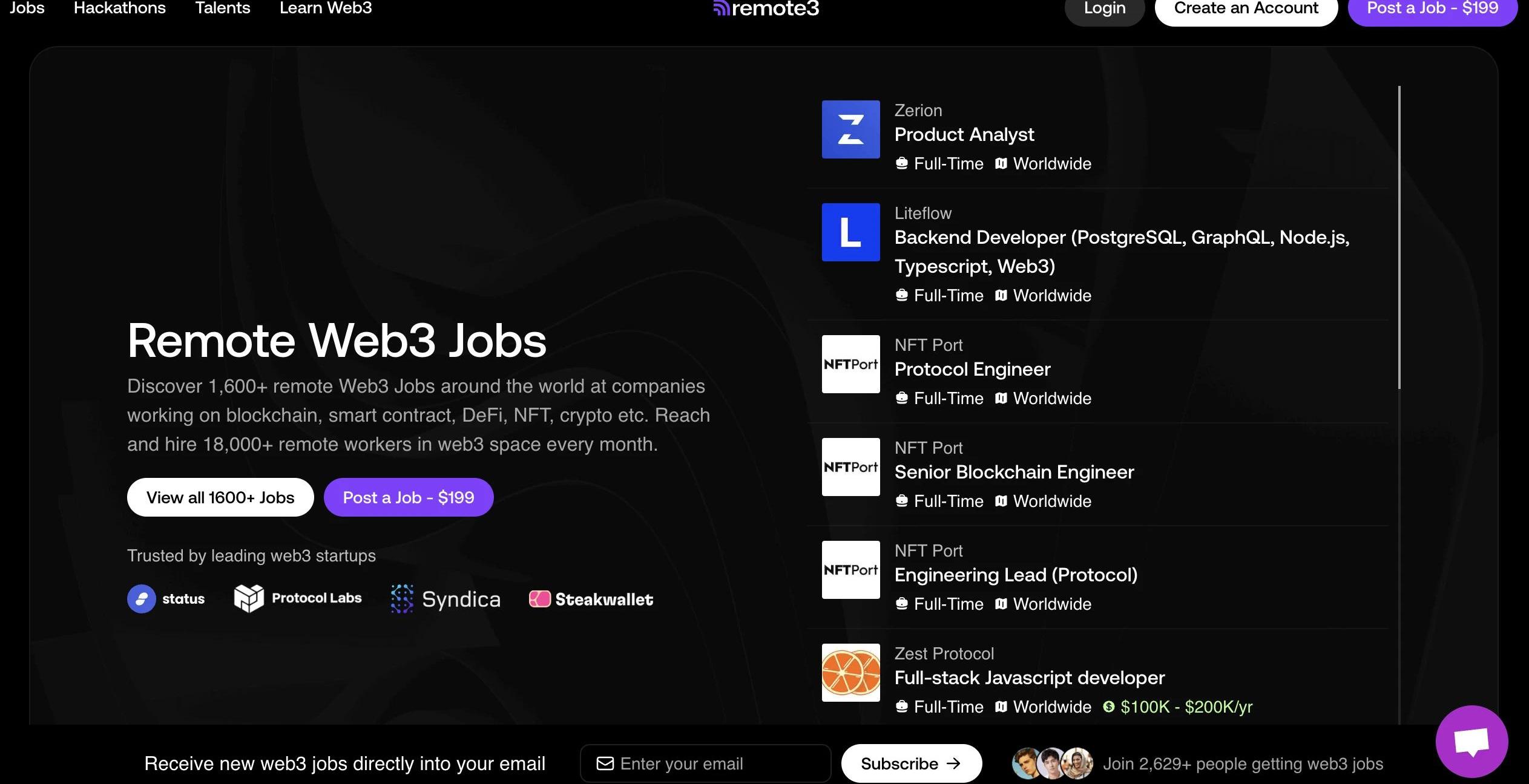Open the Talents menu item
This screenshot has width=1529, height=784.
(x=223, y=8)
